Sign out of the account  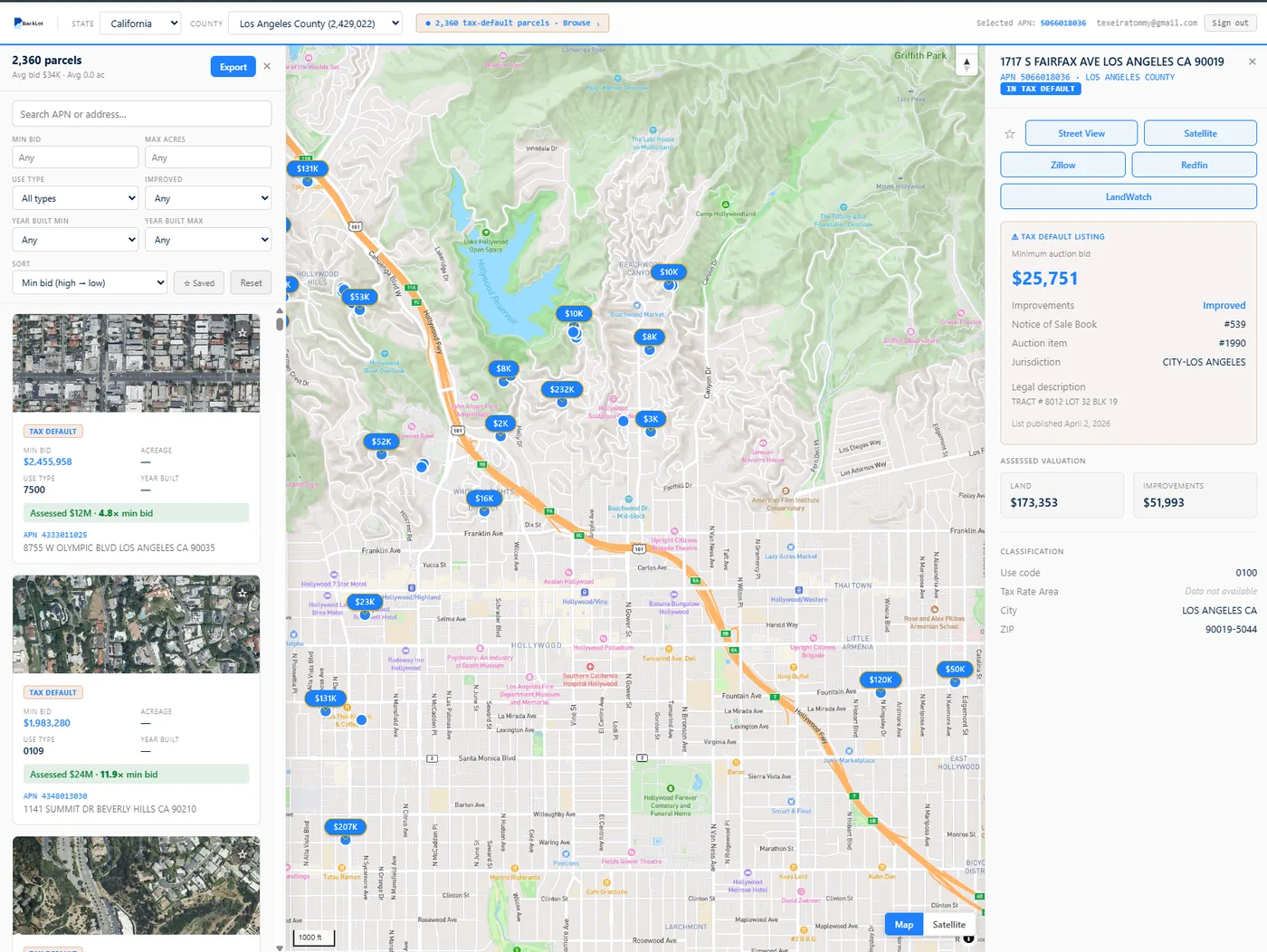(1230, 23)
